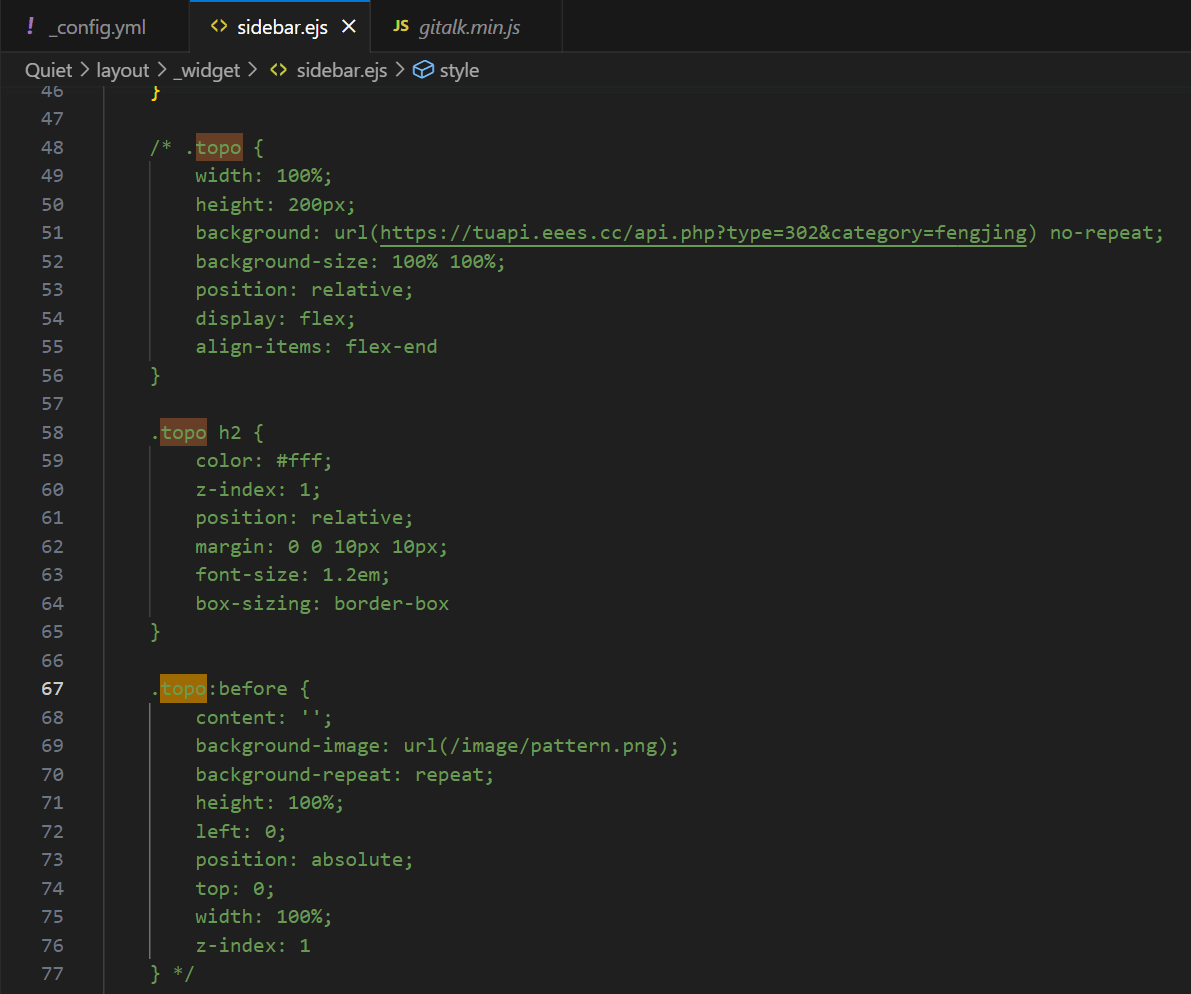Click 'position: absolute;' text

[304, 859]
